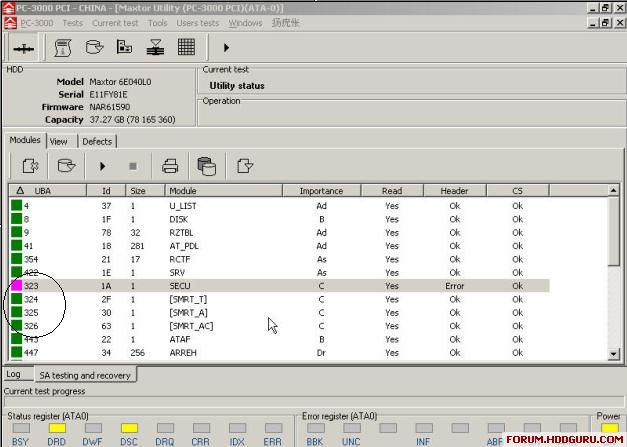Sort by Size column header
This screenshot has height=447, width=627.
tap(145, 191)
